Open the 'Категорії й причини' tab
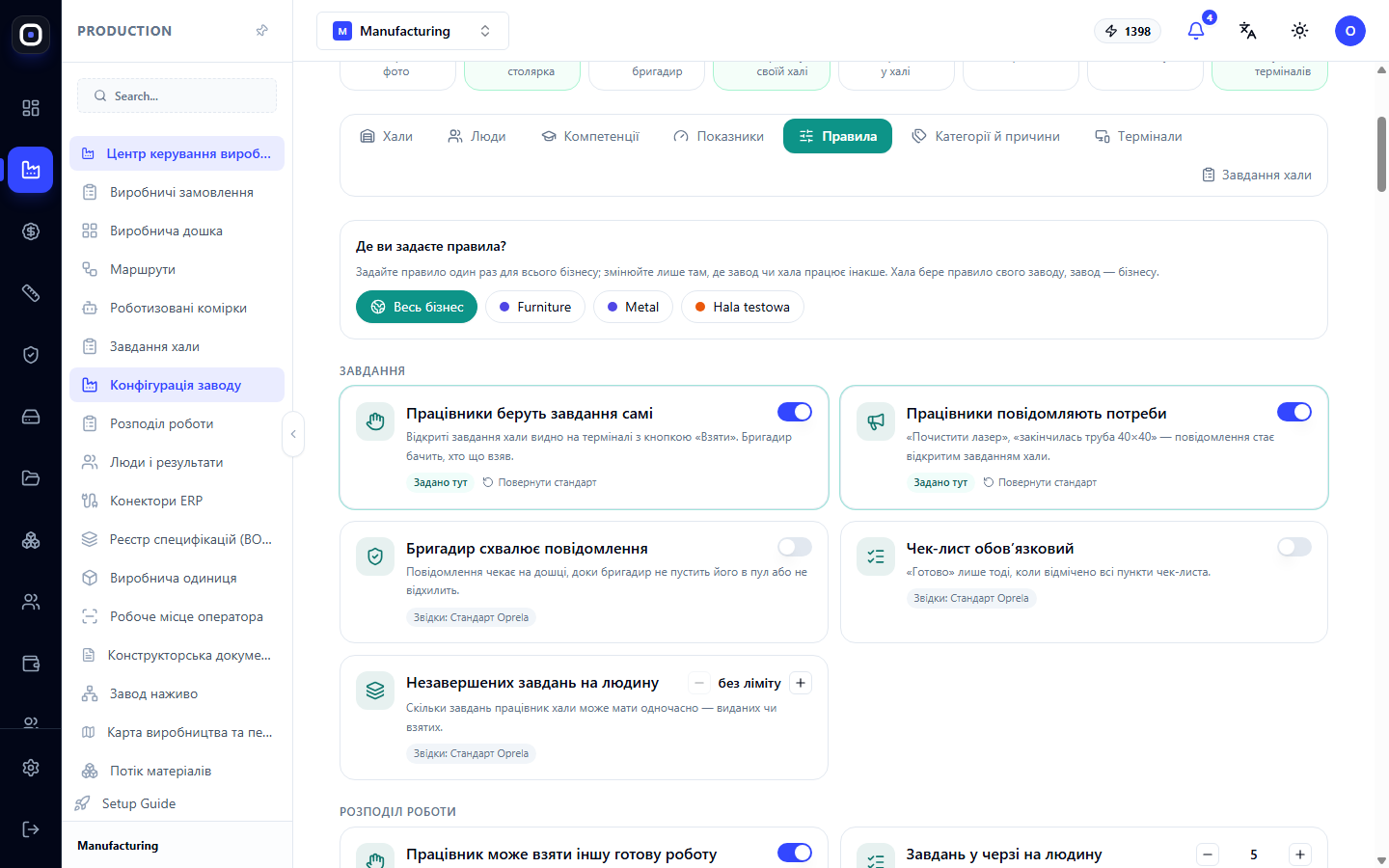 986,136
